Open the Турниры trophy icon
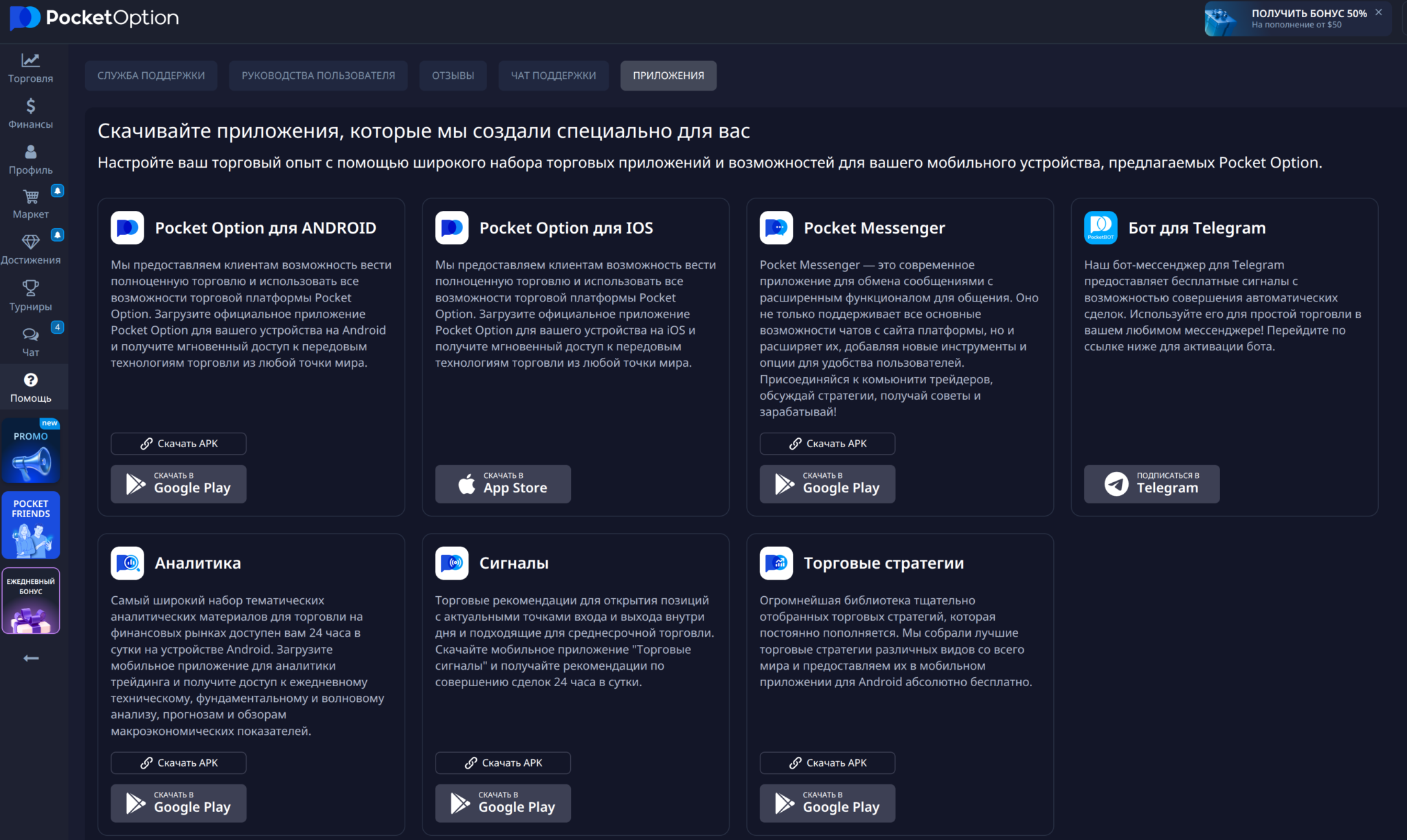This screenshot has width=1407, height=840. click(x=30, y=288)
